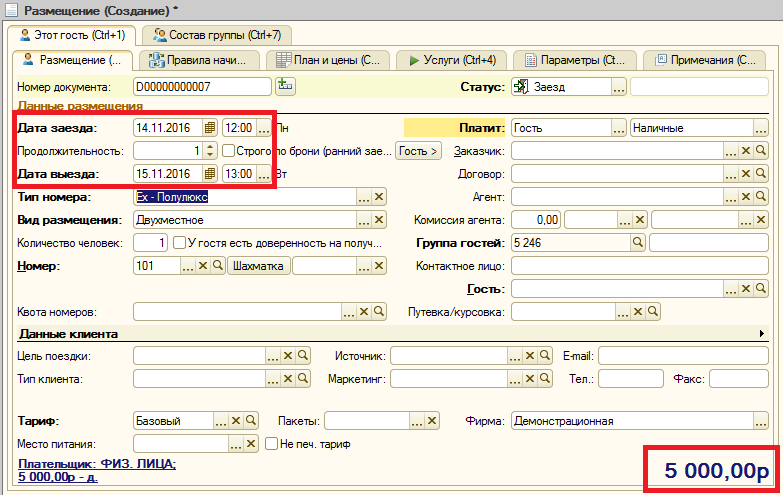The height and width of the screenshot is (495, 783).
Task: Clear the Вид размещения field
Action: [x=379, y=220]
